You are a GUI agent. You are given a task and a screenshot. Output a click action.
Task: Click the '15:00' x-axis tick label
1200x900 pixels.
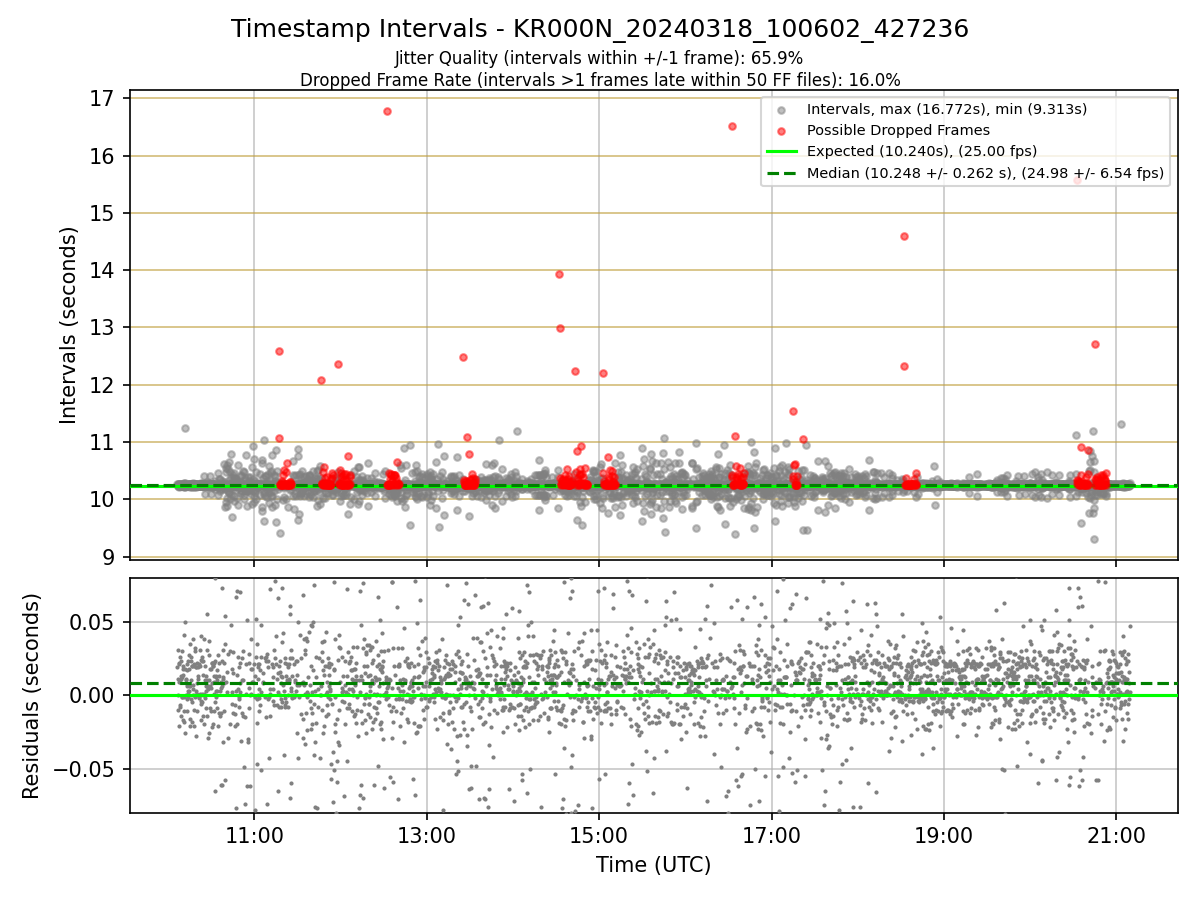click(x=599, y=836)
